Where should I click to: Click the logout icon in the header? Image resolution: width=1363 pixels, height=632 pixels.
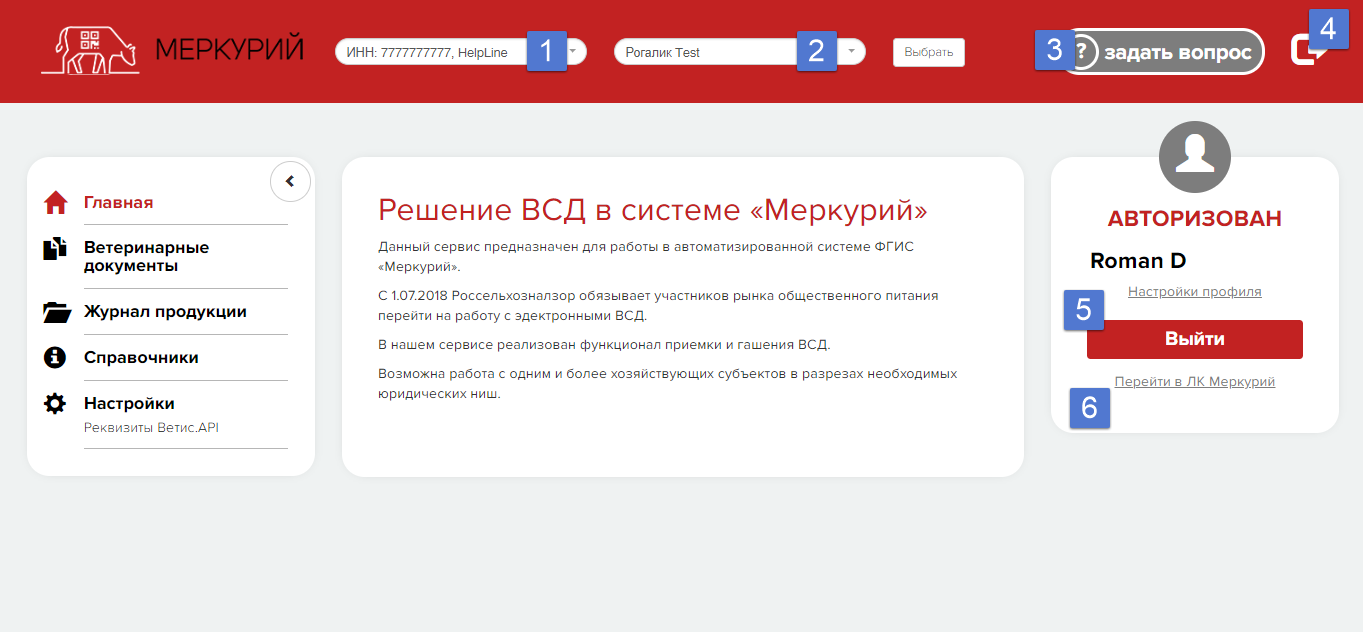1307,50
